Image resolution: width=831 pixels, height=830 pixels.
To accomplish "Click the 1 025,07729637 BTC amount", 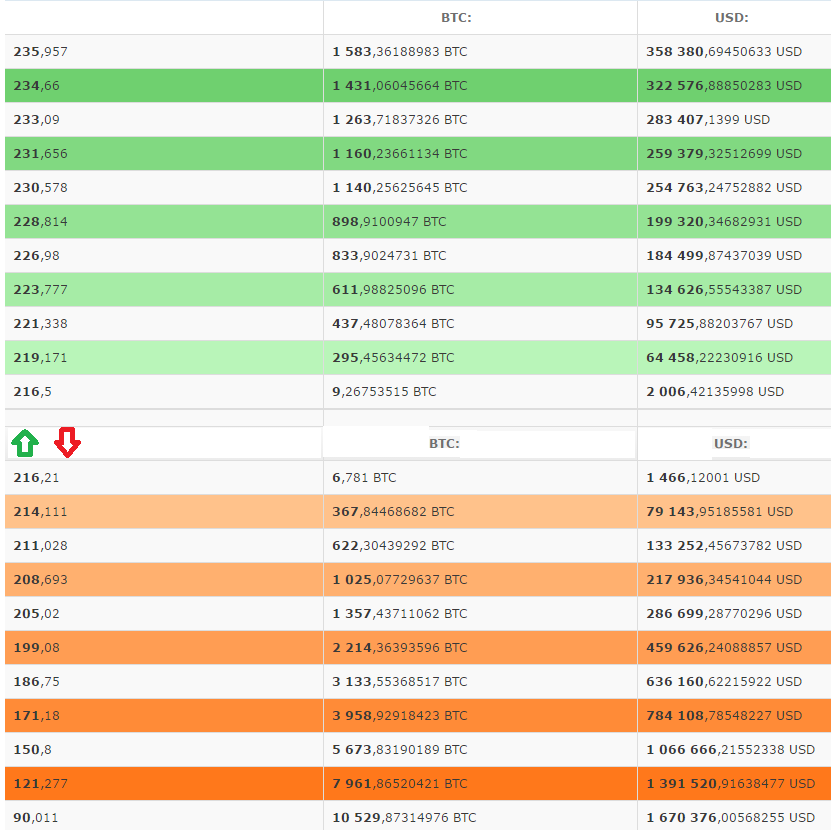I will coord(400,579).
